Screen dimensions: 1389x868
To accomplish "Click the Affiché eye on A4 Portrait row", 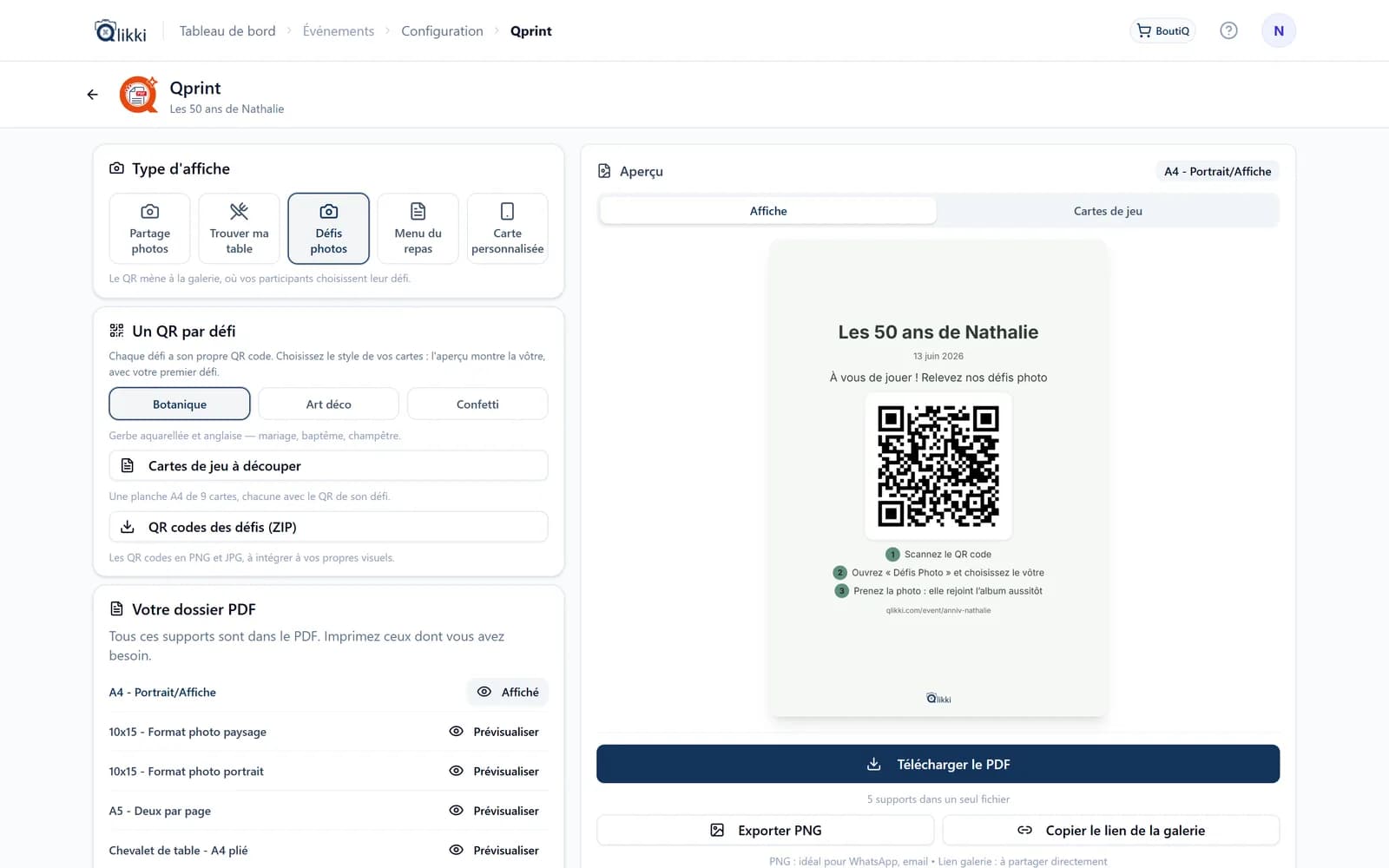I will pos(508,692).
